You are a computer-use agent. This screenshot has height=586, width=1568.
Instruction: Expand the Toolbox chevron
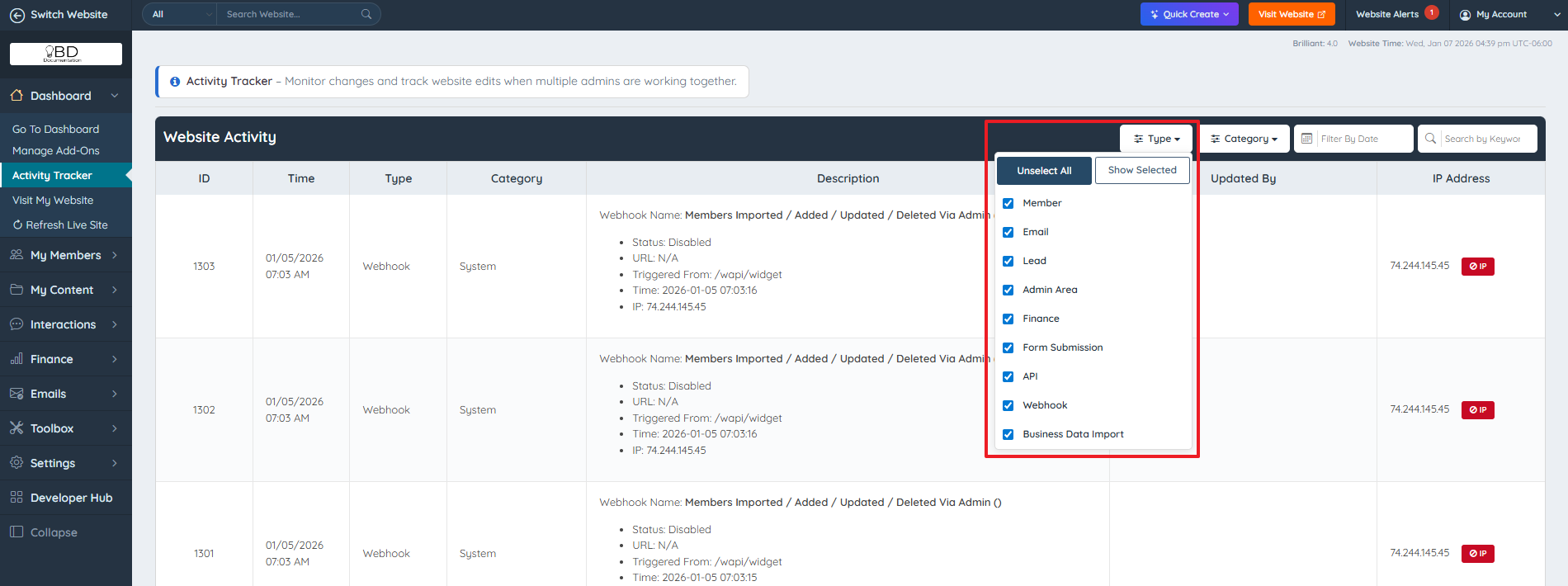click(x=115, y=428)
